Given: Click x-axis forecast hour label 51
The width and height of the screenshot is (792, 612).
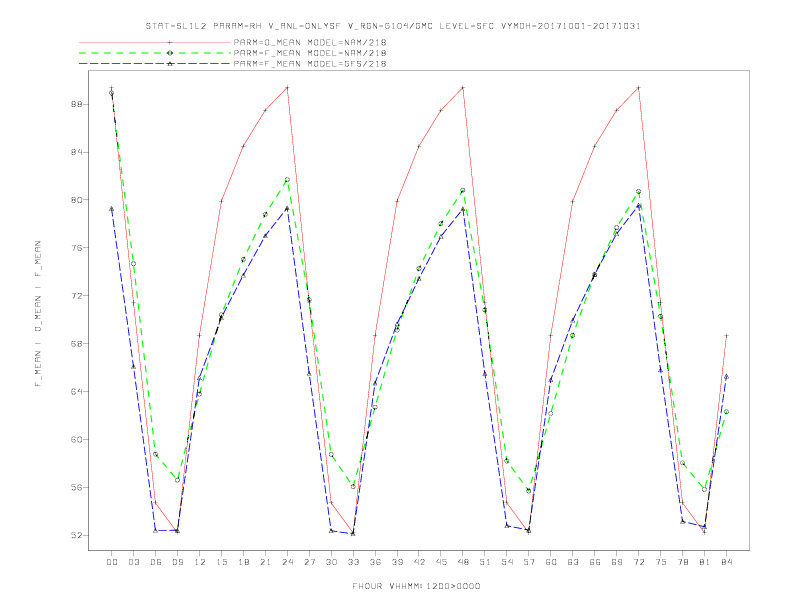Looking at the screenshot, I should click(x=485, y=562).
